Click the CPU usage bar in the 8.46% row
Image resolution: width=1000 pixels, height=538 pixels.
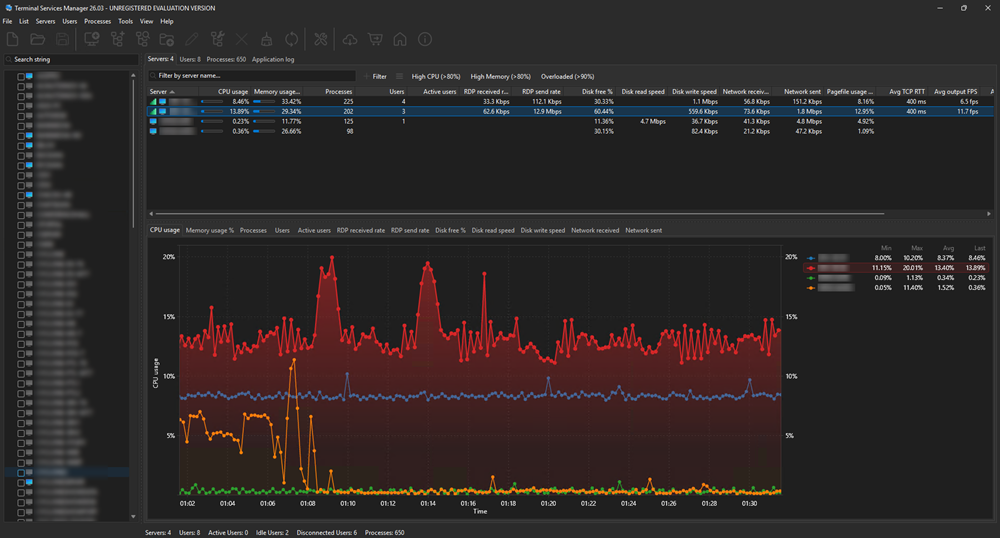(x=212, y=101)
